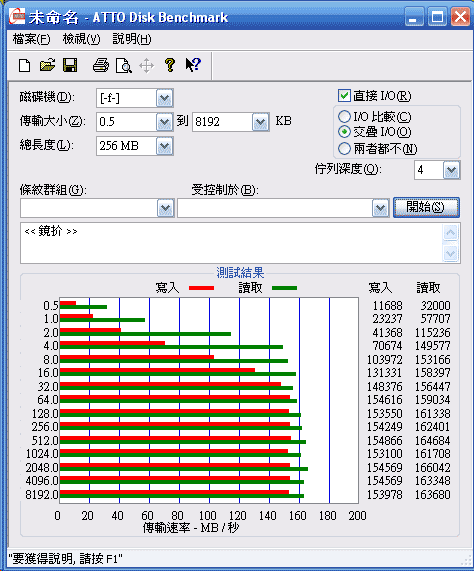Screen dimensions: 474x571
Task: Click the 1024.0 row label in chart
Action: (42, 454)
